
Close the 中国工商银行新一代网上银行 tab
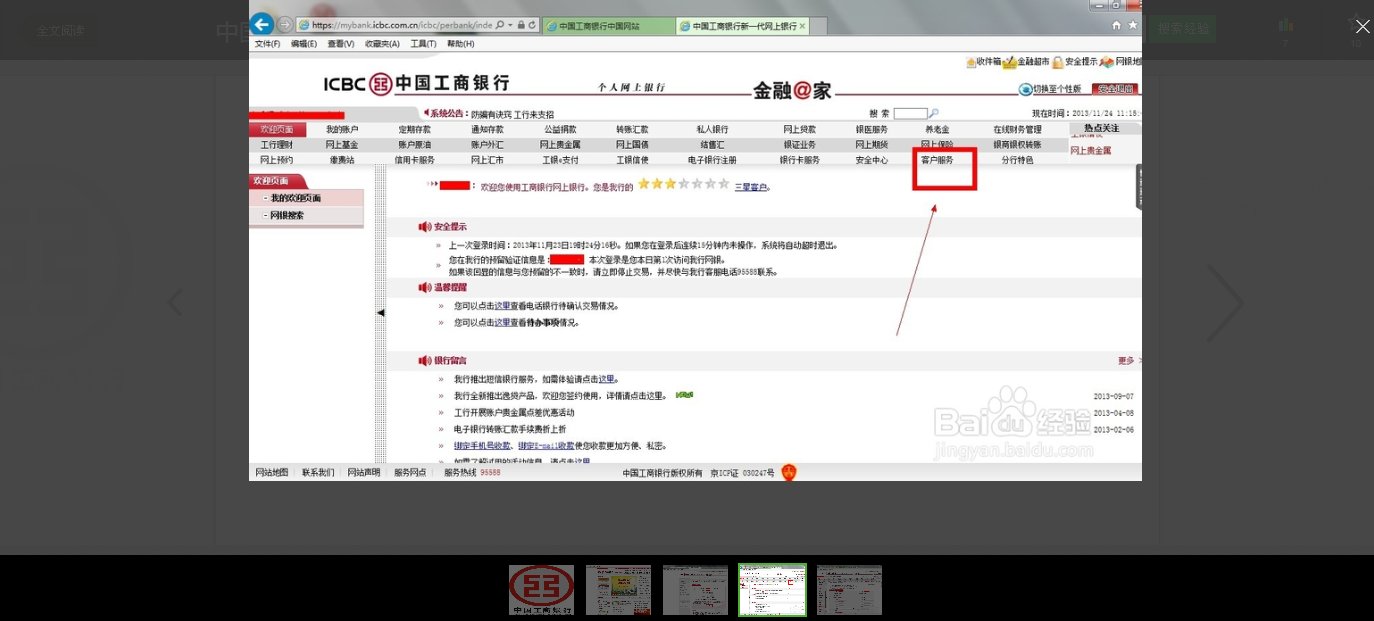coord(803,26)
